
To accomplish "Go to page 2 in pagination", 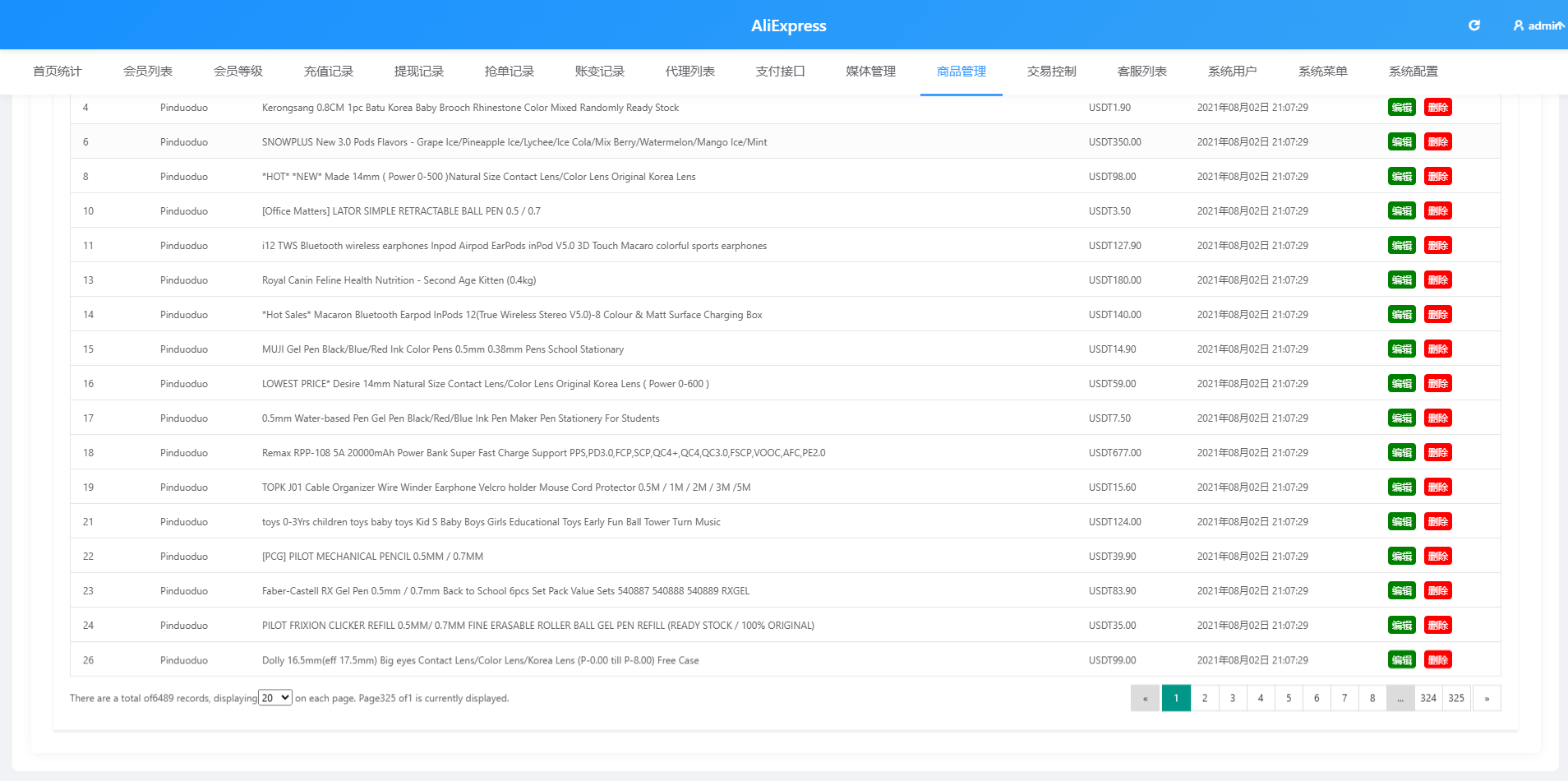I will pos(1205,698).
